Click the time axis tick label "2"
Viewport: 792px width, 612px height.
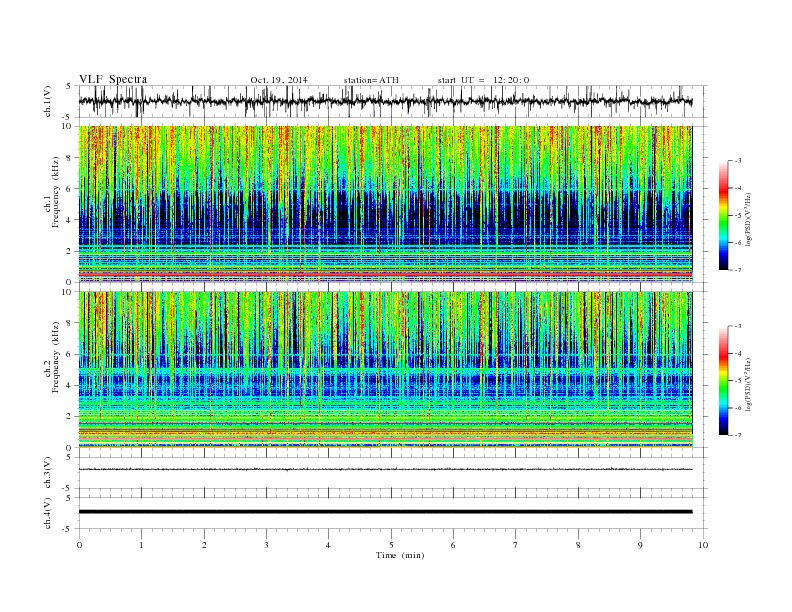tap(204, 545)
